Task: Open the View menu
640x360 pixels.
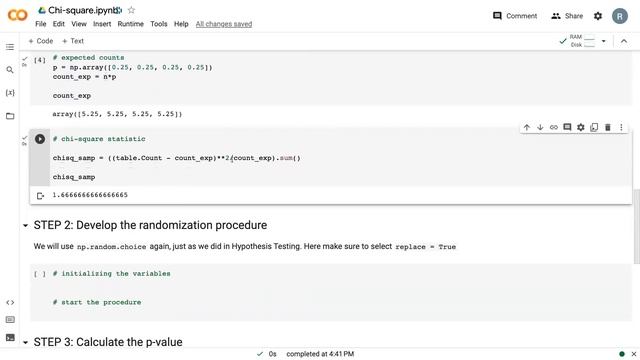Action: click(x=79, y=24)
